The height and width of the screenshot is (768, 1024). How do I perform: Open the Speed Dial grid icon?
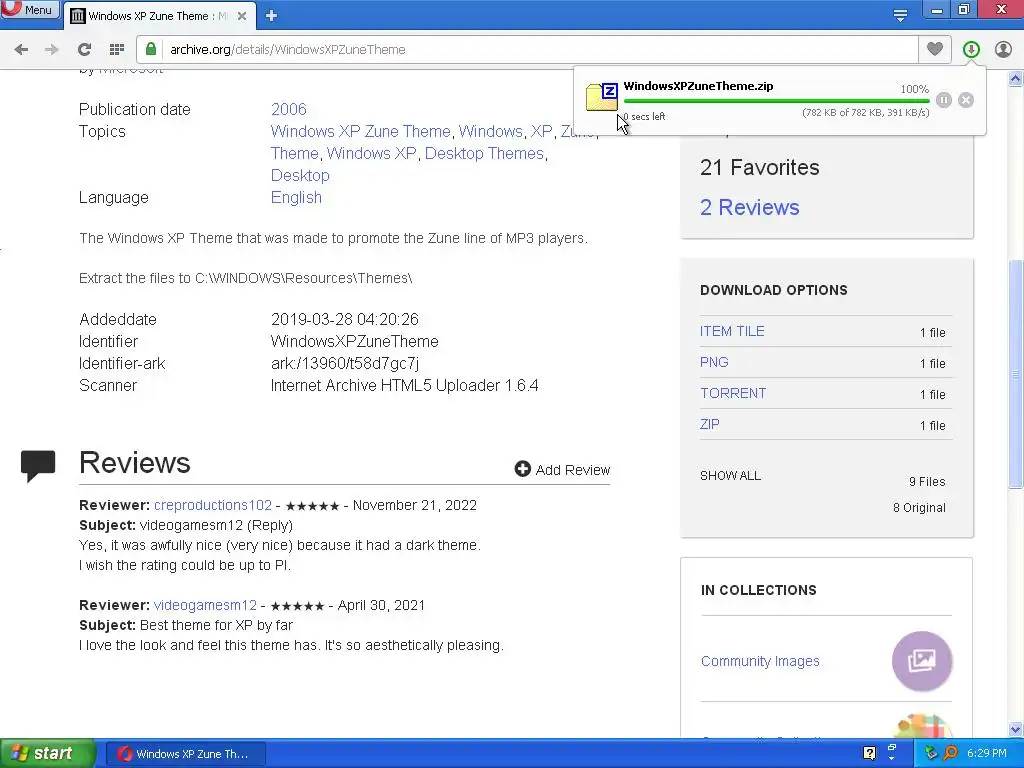click(x=117, y=50)
